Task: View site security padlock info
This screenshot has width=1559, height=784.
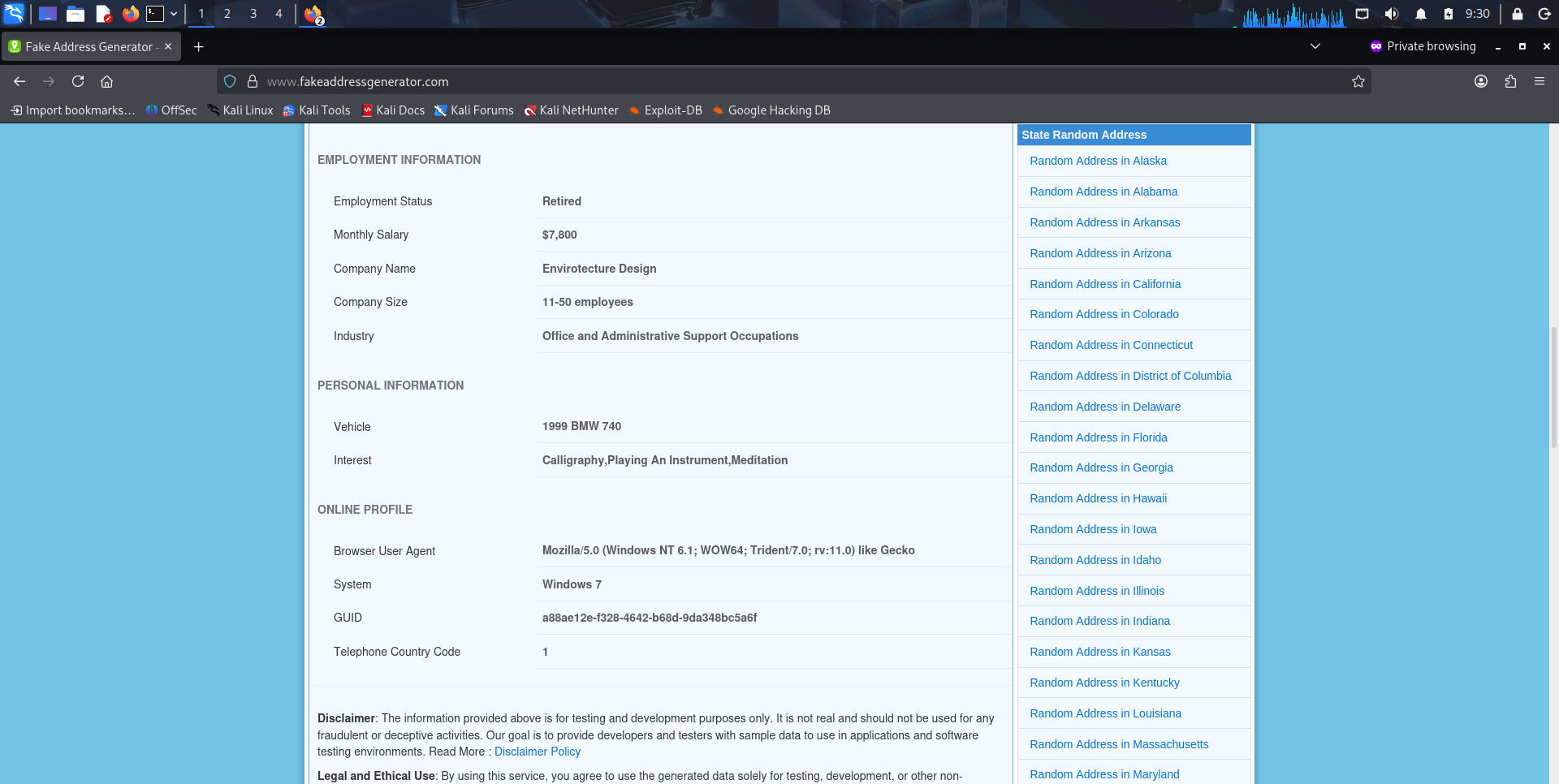Action: 253,81
